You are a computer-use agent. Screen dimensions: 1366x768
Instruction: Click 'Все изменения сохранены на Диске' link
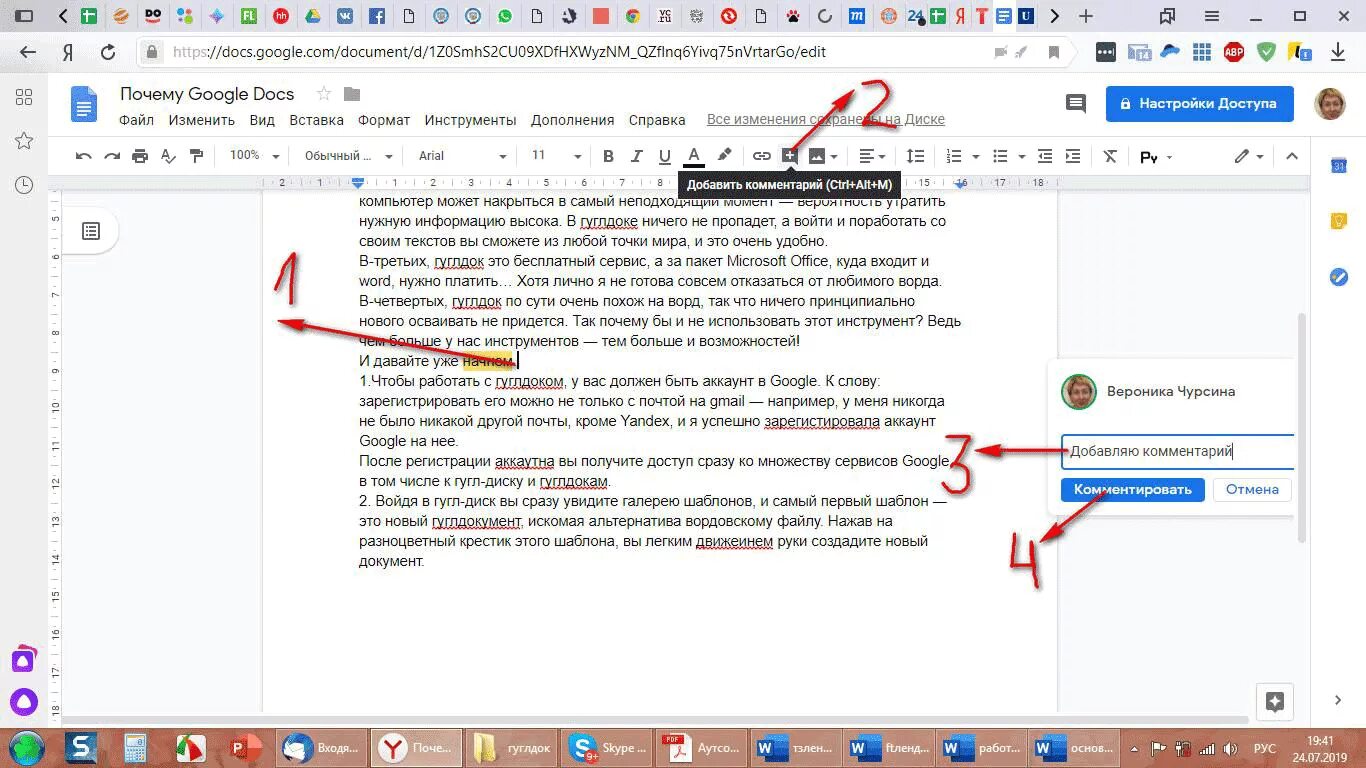[826, 120]
